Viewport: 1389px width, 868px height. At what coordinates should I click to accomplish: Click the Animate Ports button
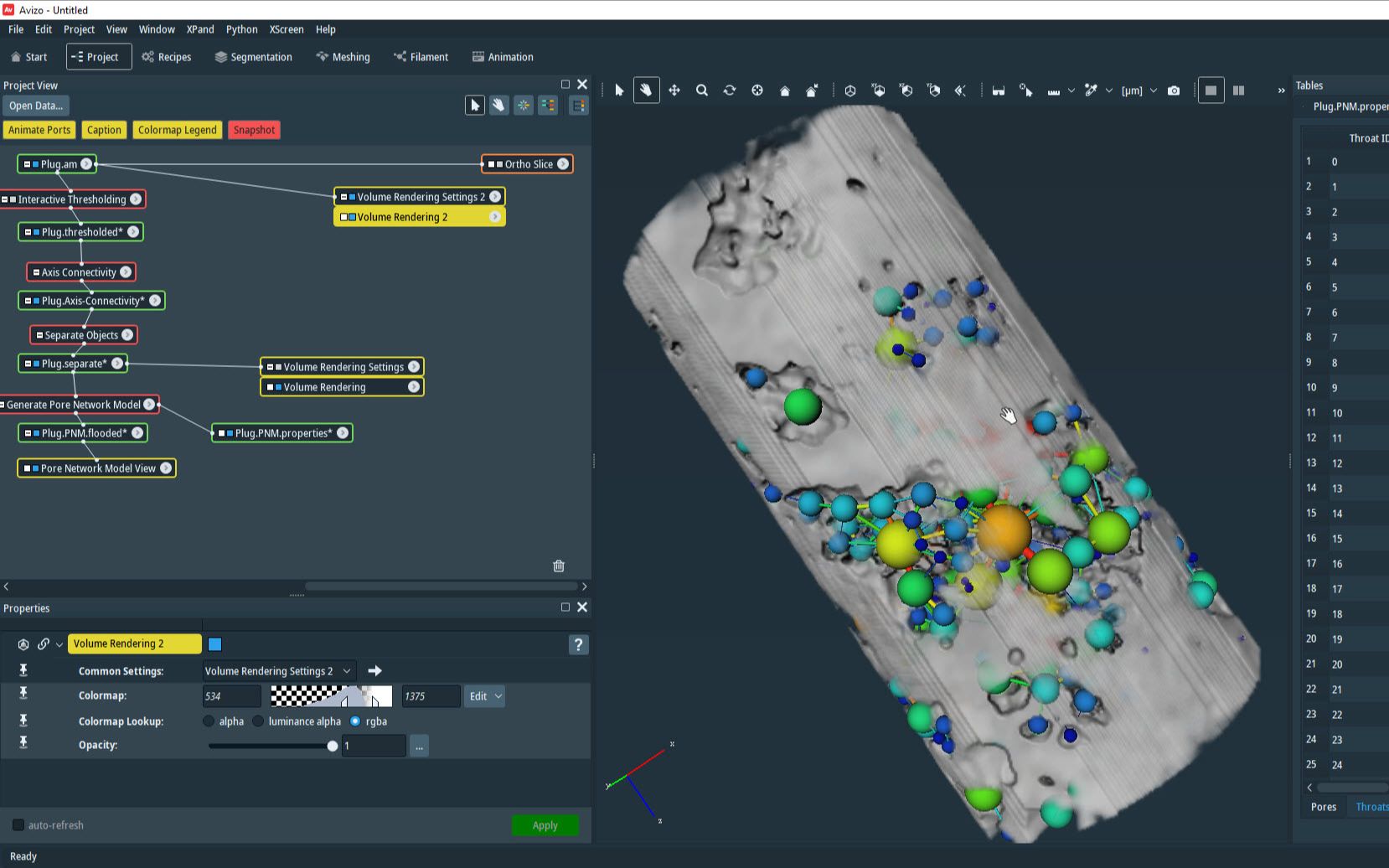coord(39,130)
